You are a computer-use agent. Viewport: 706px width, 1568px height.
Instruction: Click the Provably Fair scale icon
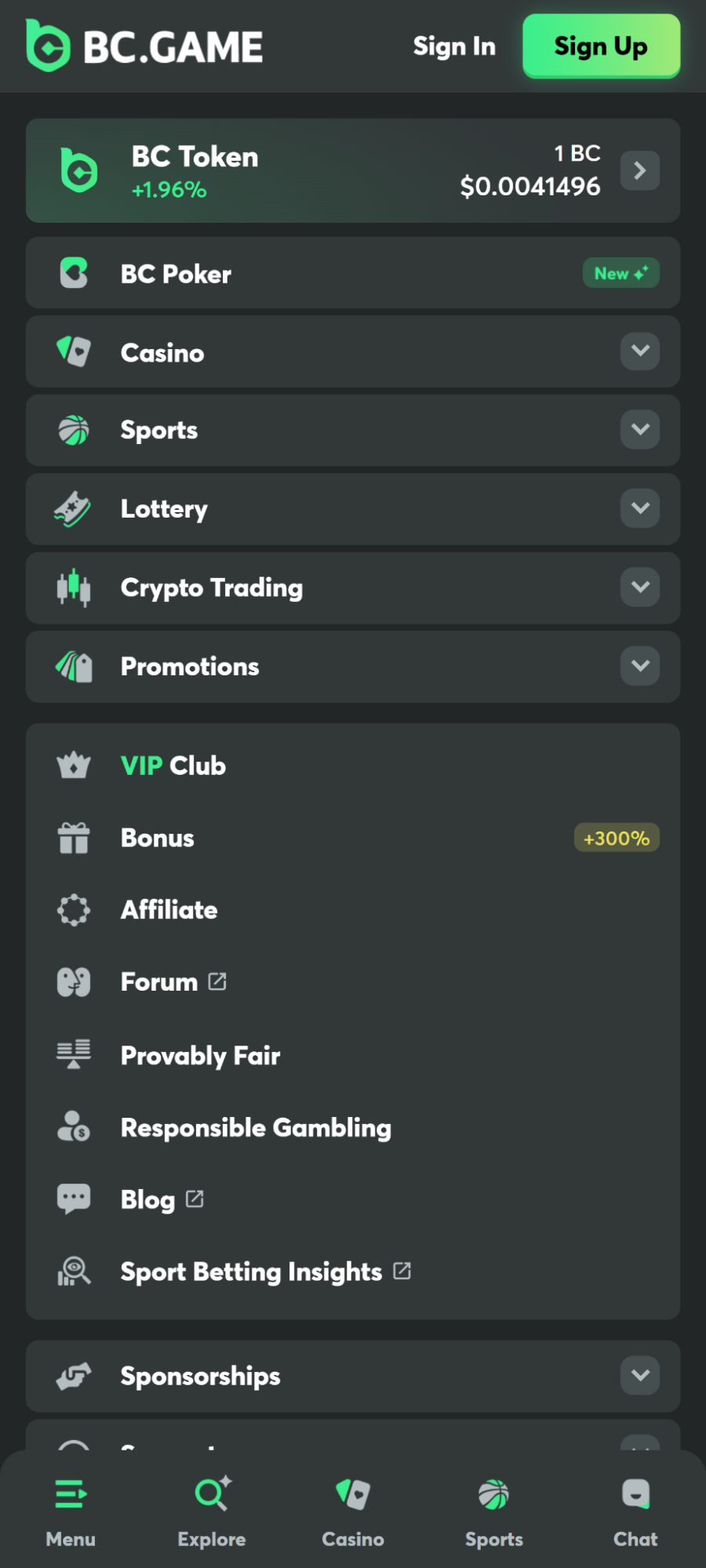click(74, 1055)
